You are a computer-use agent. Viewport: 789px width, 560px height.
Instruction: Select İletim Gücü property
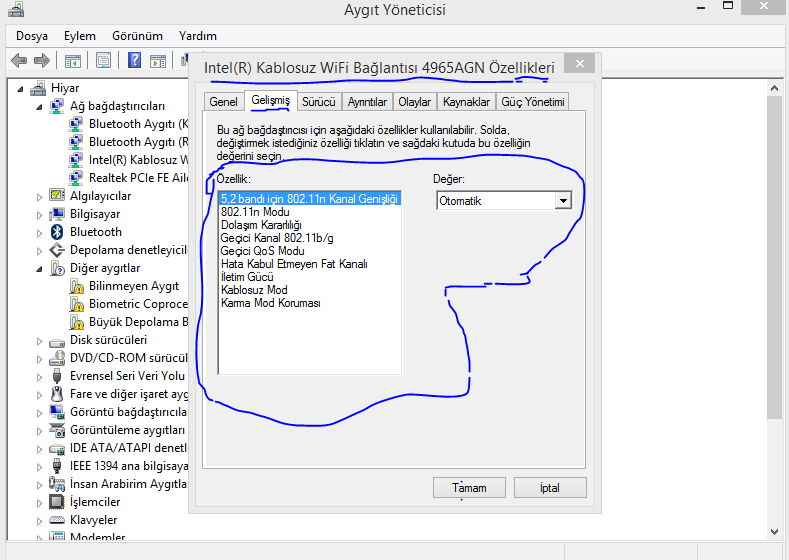310,277
